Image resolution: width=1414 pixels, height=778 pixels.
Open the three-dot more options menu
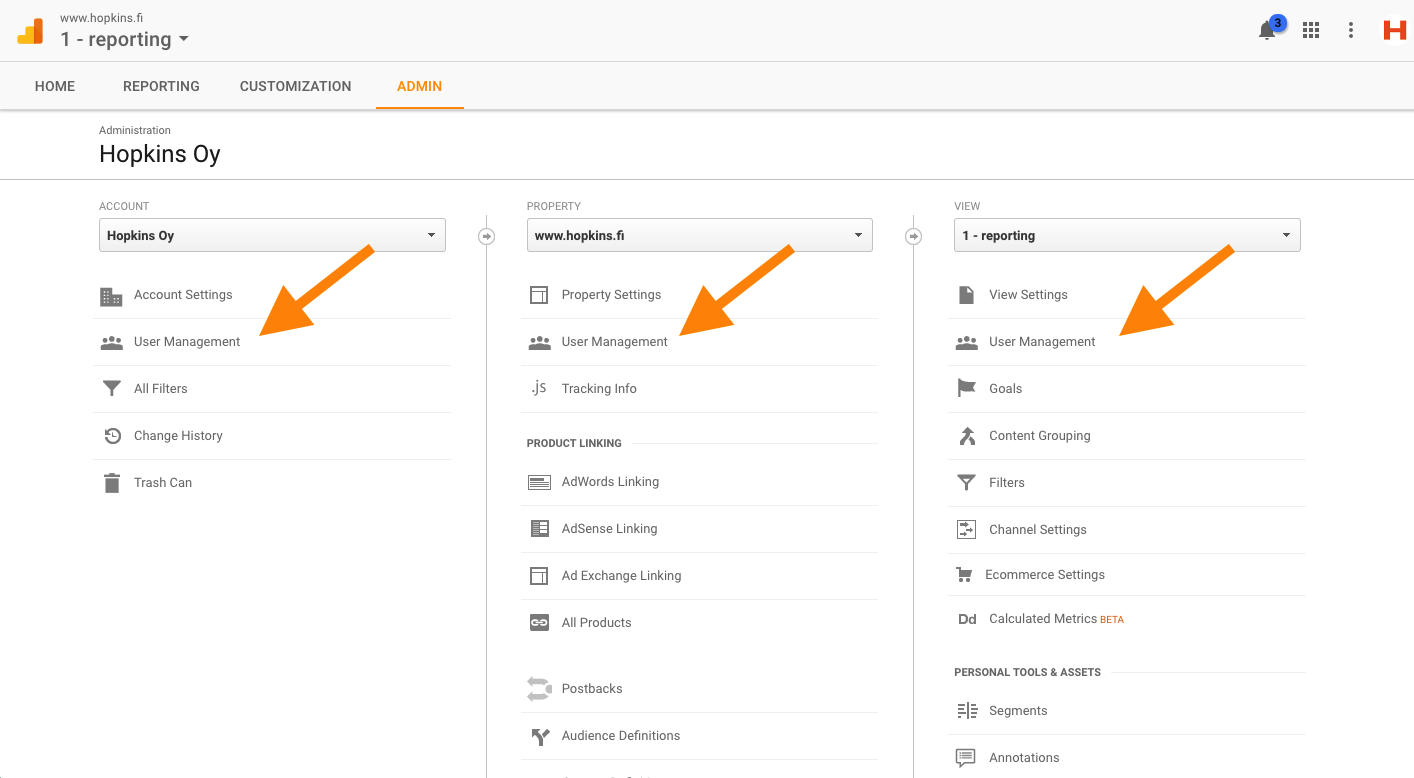(x=1351, y=30)
